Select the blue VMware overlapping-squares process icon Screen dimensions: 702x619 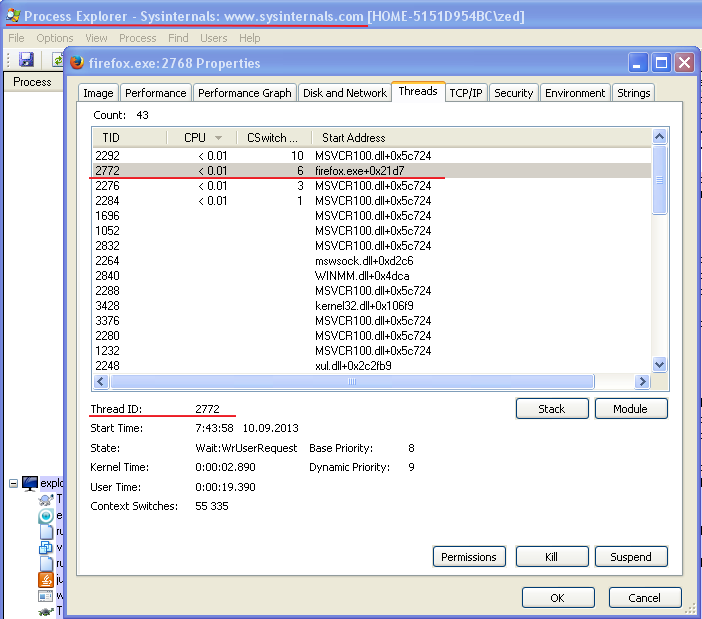[45, 548]
